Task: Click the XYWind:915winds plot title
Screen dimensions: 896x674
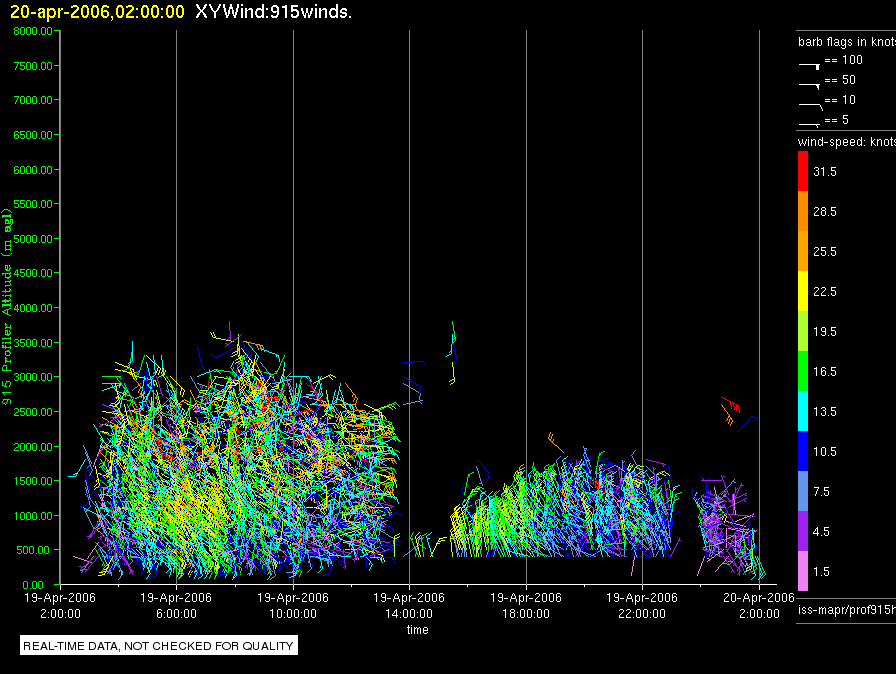Action: point(273,11)
